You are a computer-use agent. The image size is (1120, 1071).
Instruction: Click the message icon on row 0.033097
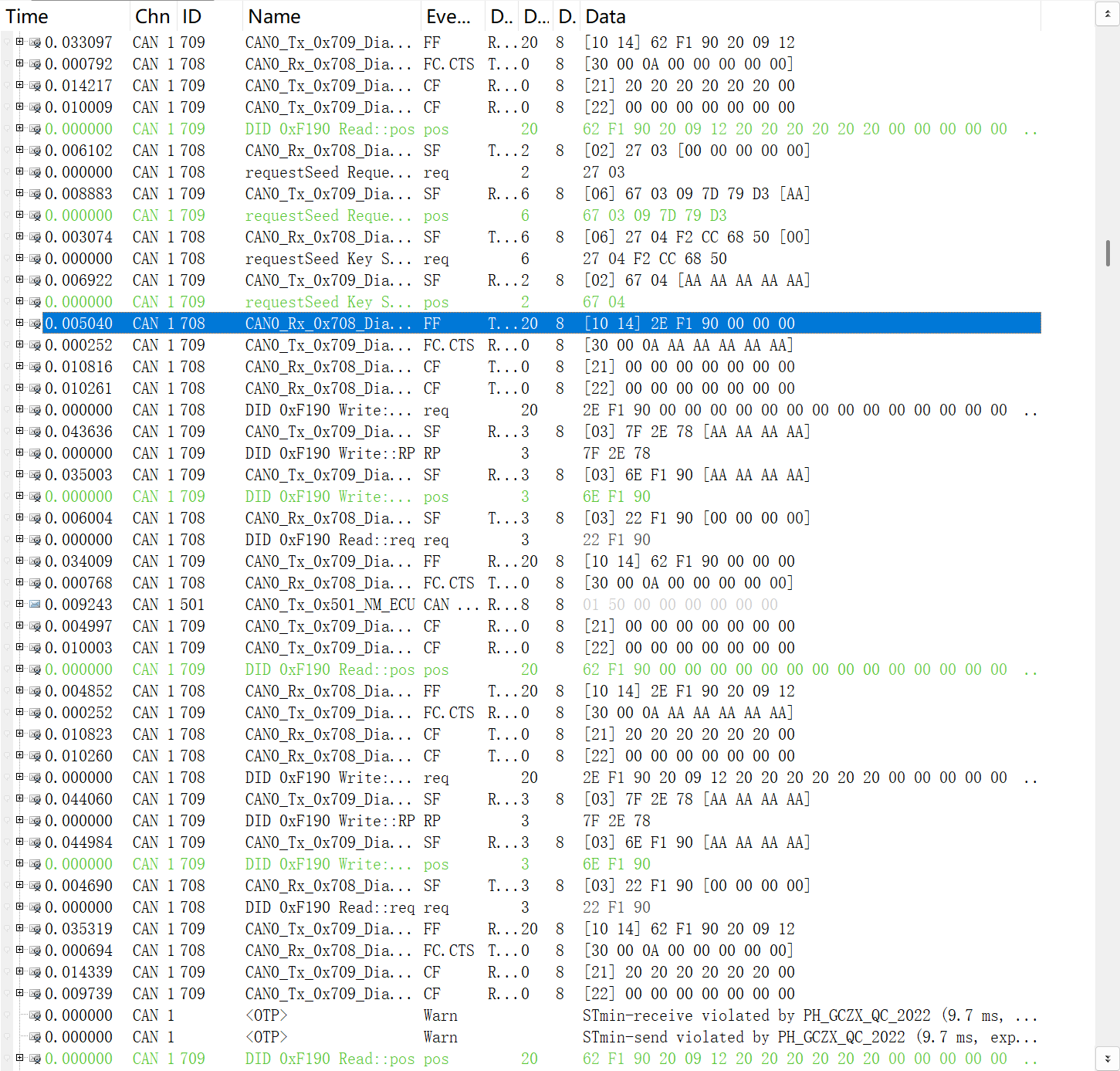point(35,42)
